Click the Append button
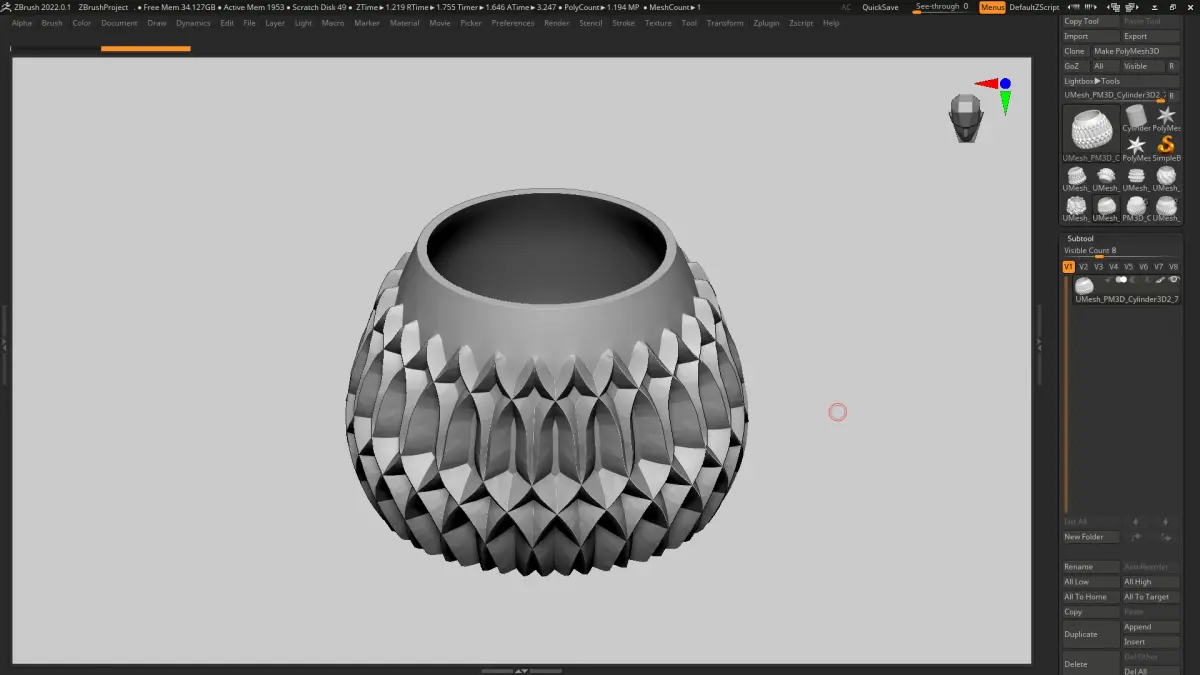1200x675 pixels. pyautogui.click(x=1151, y=627)
